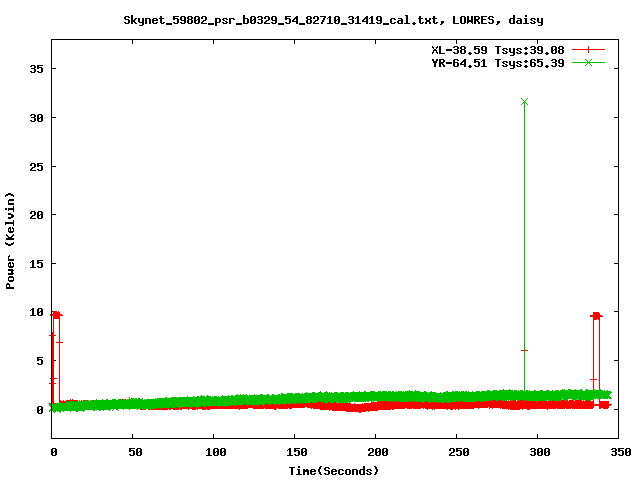Screen dimensions: 640x480
Task: Click the red calibration pulse at the start
Action: coord(56,315)
